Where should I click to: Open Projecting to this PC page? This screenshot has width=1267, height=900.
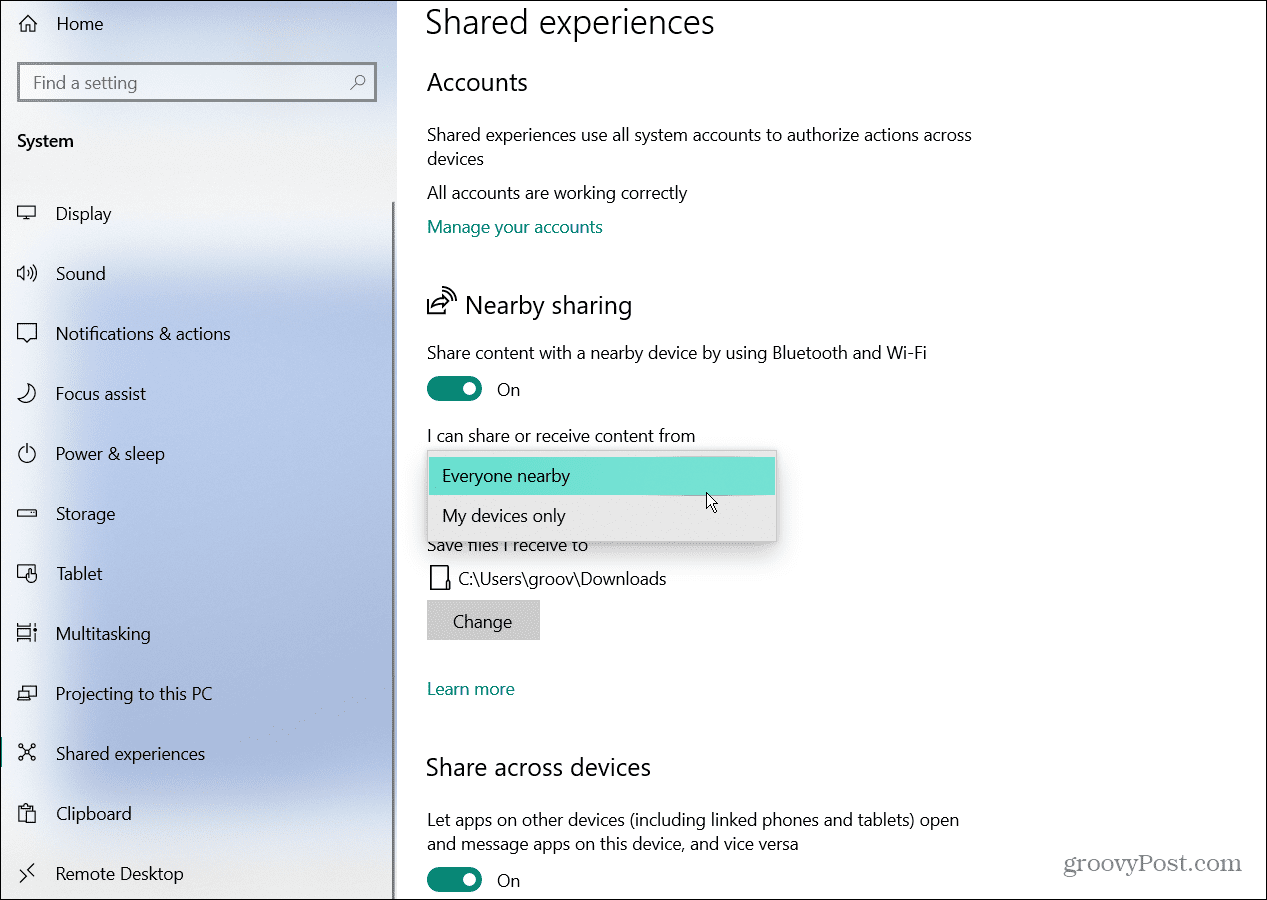(x=134, y=694)
